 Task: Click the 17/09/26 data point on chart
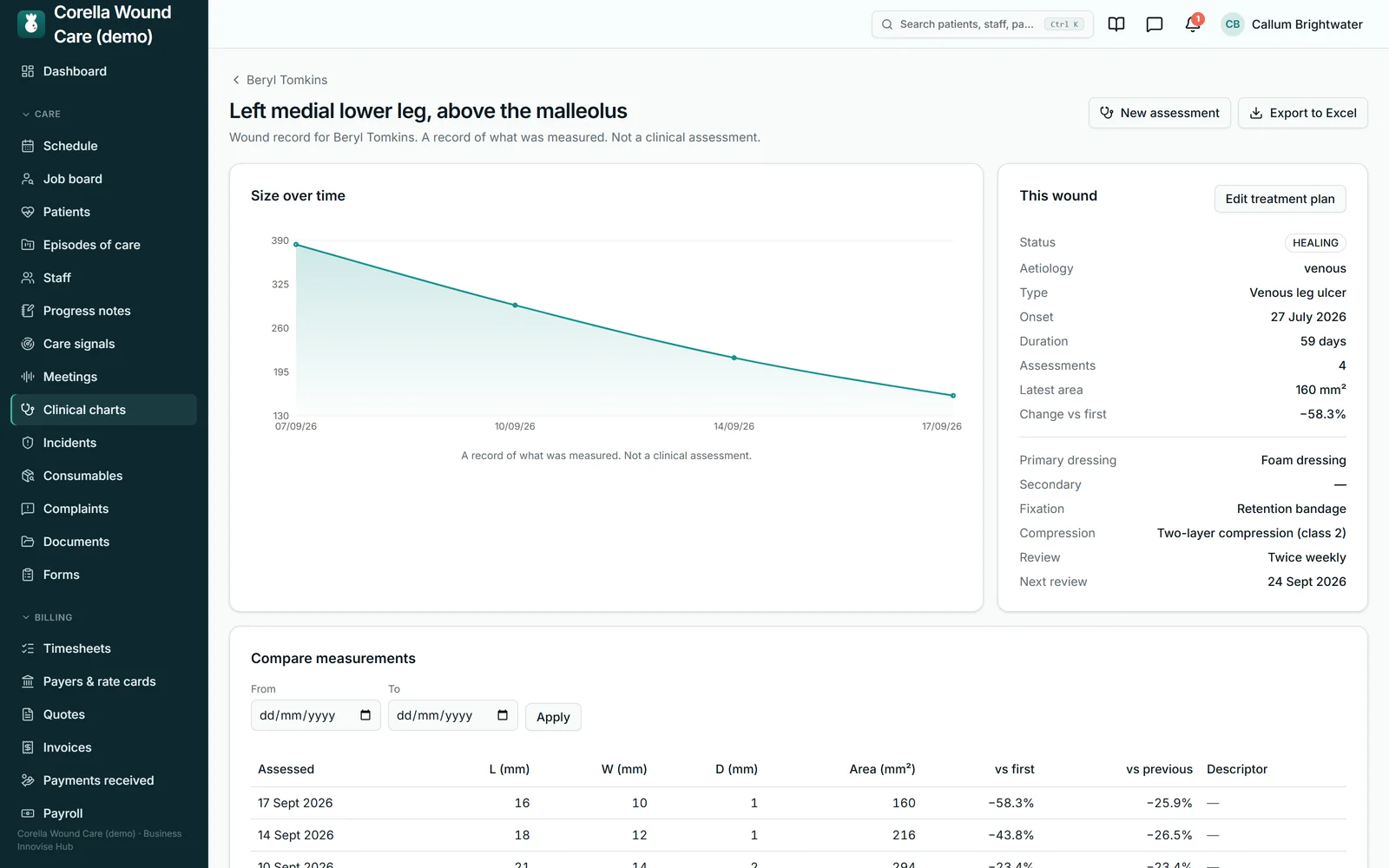(953, 396)
